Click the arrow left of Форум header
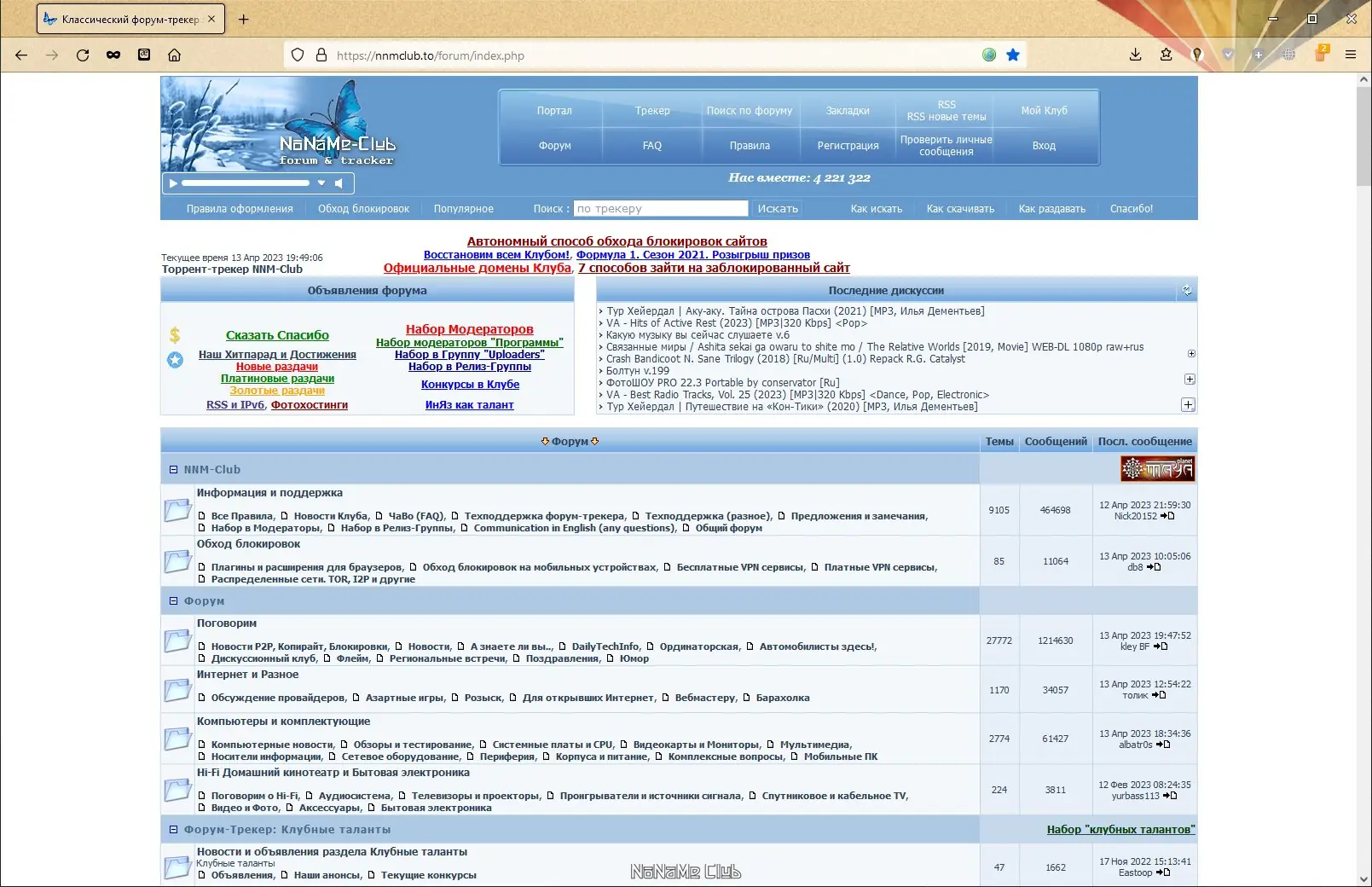This screenshot has width=1372, height=887. (545, 442)
